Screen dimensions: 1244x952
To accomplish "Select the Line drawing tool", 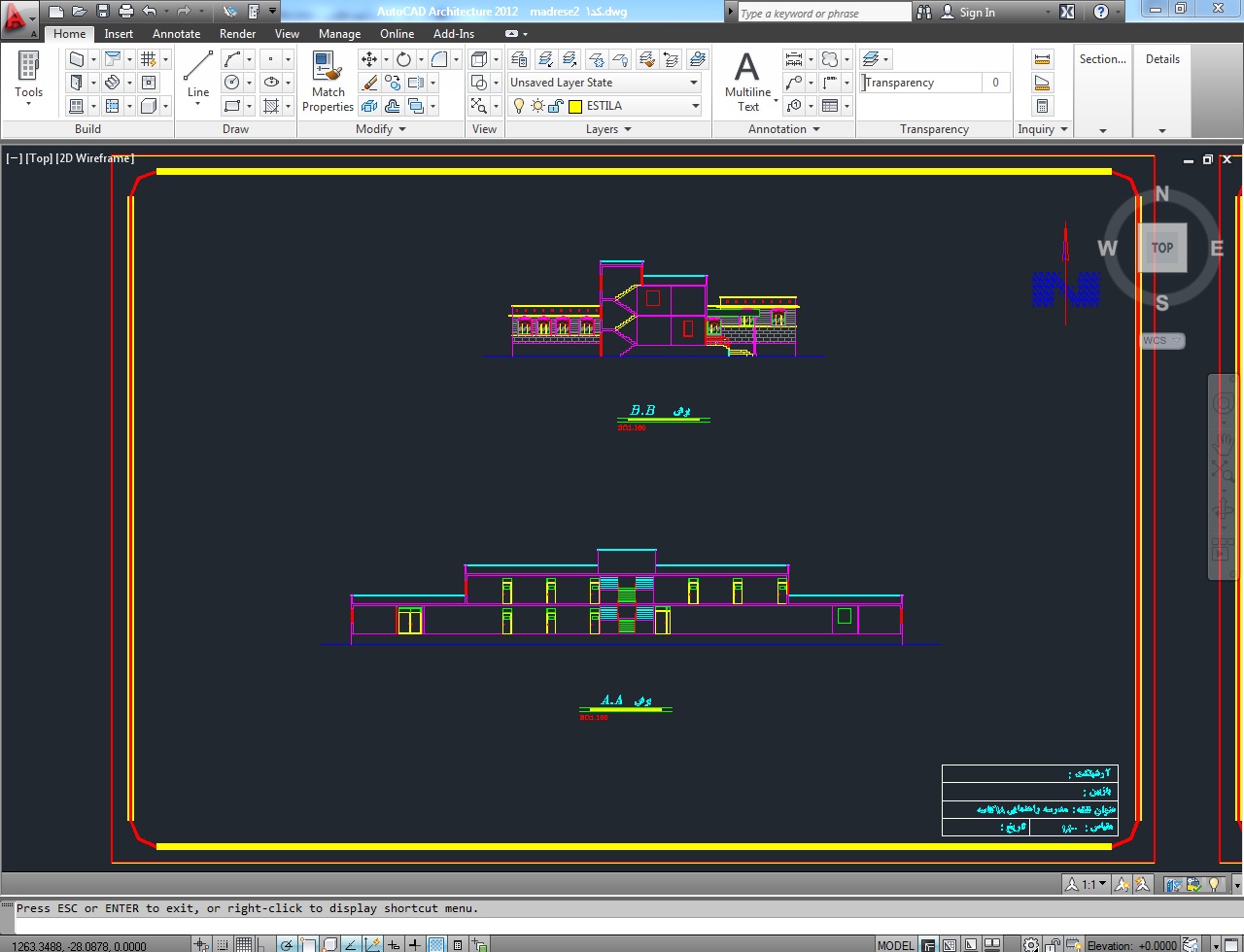I will point(198,74).
